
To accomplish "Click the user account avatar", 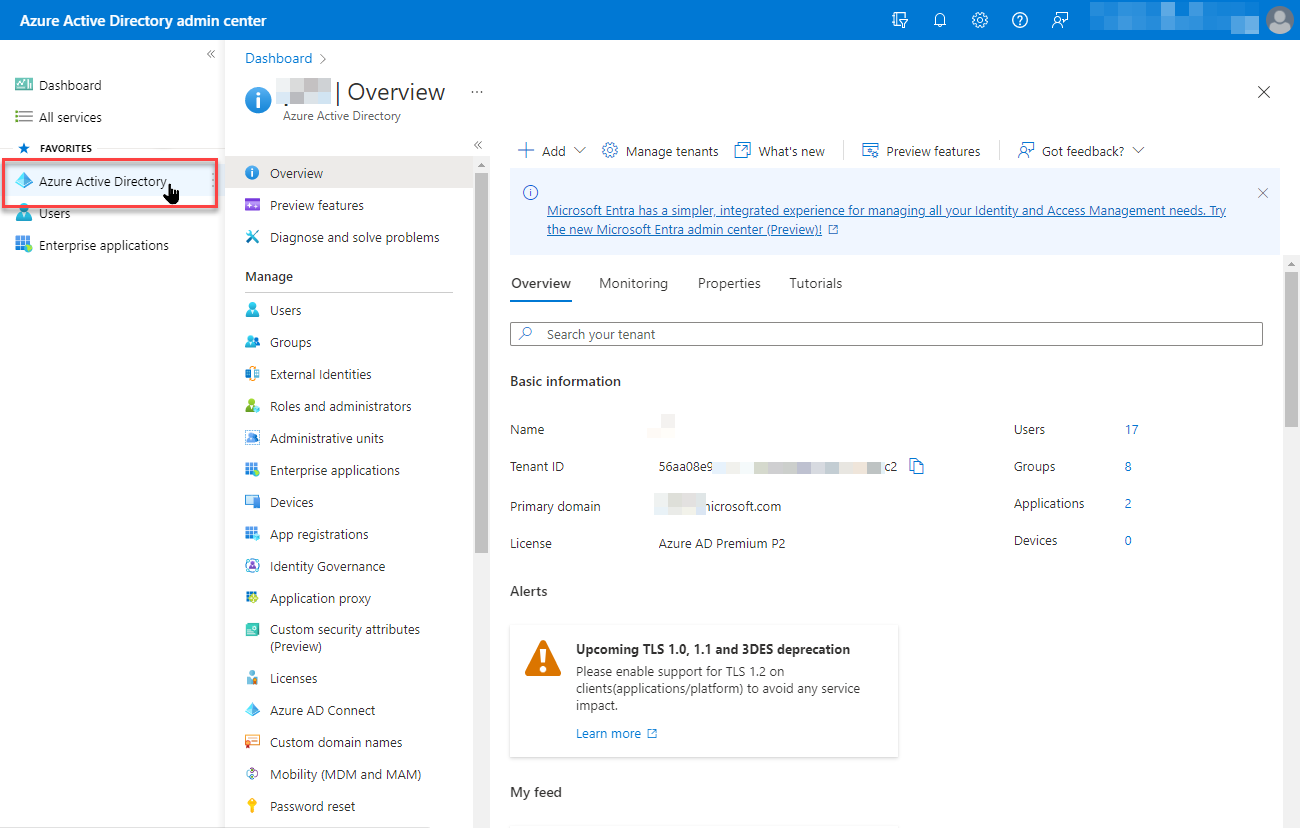I will [1279, 20].
